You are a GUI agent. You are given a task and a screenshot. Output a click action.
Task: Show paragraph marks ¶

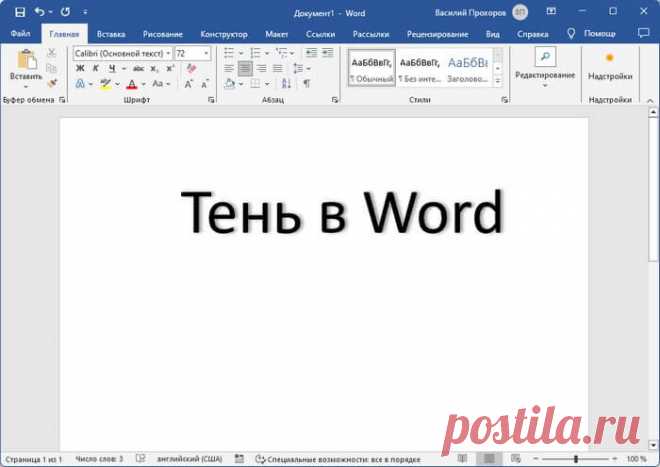point(307,84)
